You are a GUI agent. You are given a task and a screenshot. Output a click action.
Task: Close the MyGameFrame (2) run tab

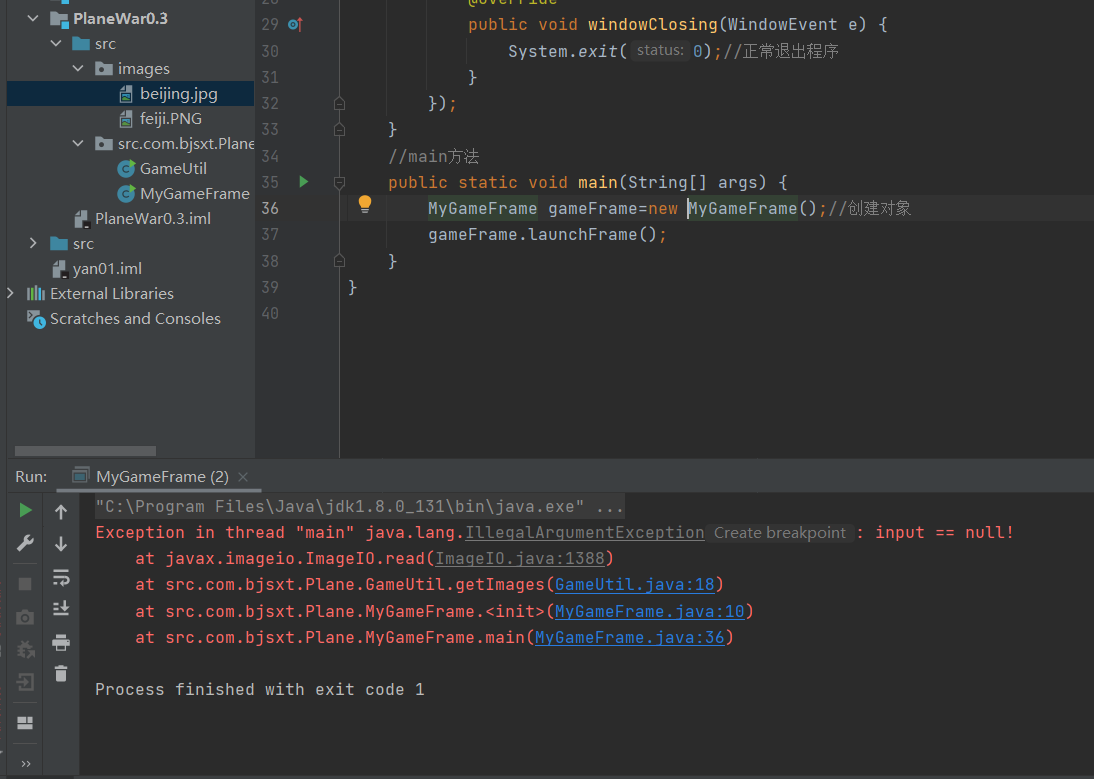(243, 477)
